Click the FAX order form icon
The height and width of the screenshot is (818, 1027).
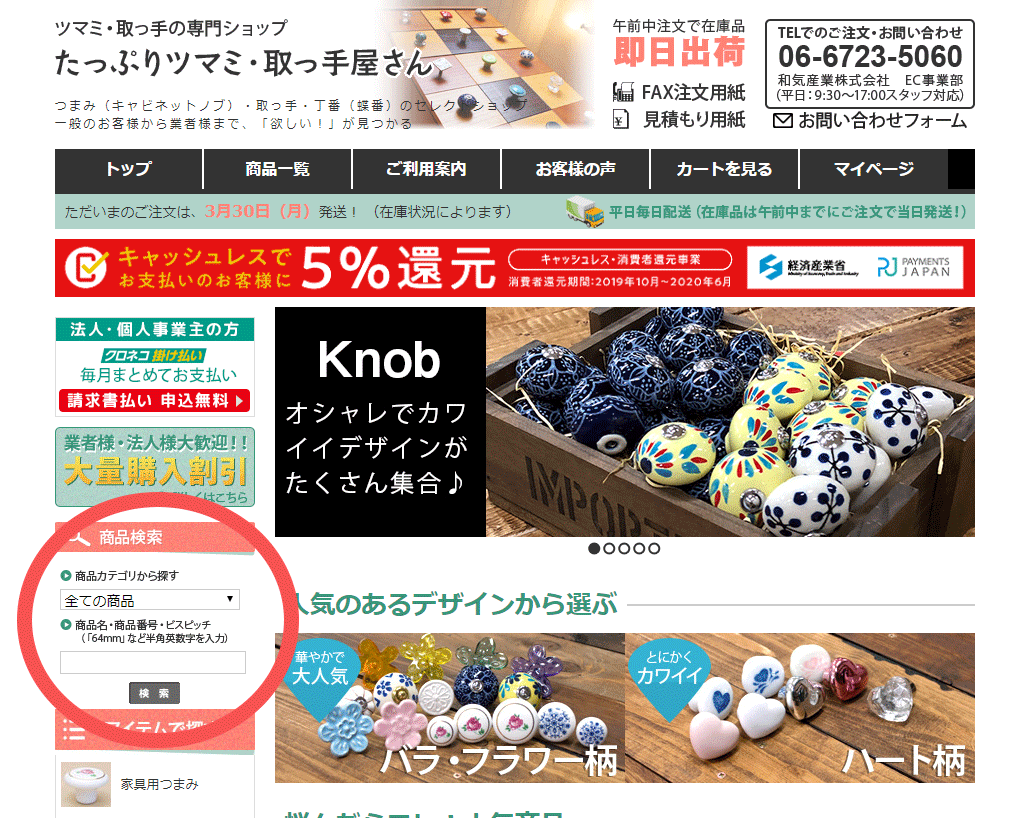pyautogui.click(x=623, y=92)
